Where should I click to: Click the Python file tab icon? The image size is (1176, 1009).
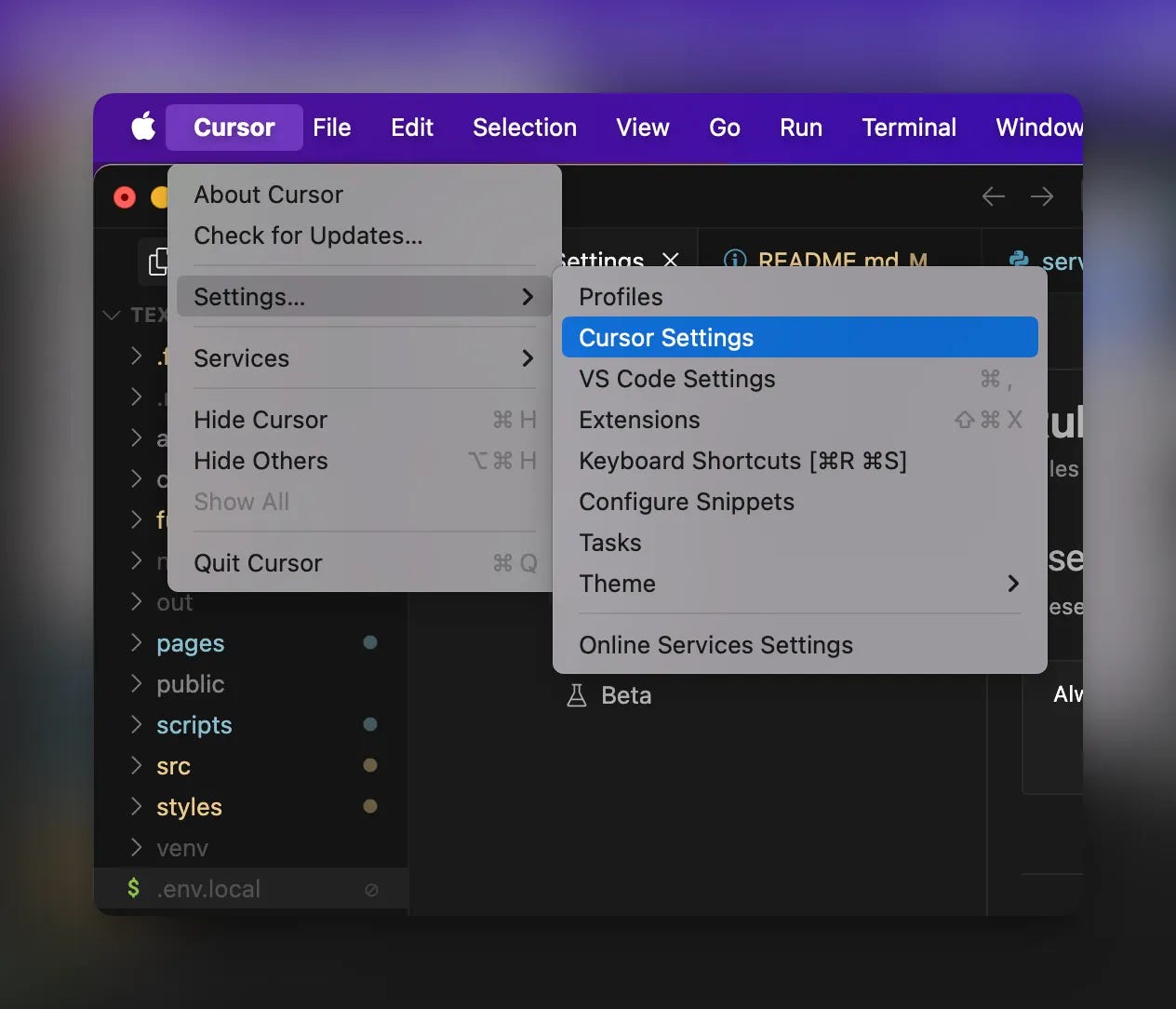tap(1019, 260)
